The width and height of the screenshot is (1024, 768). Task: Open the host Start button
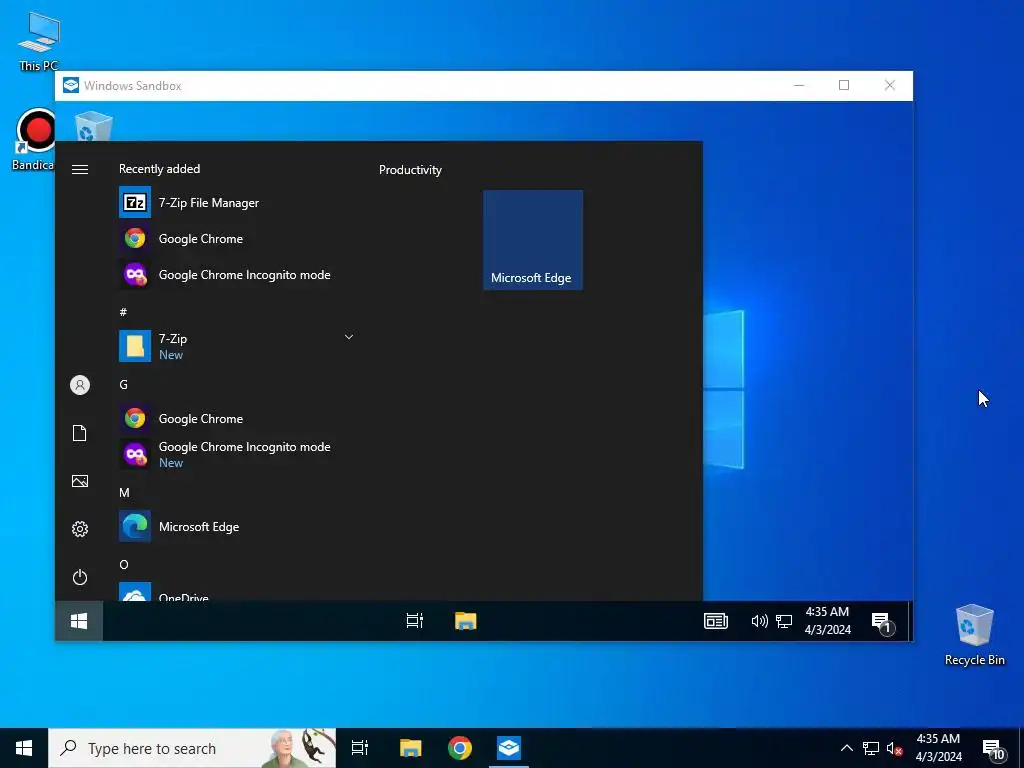[24, 748]
